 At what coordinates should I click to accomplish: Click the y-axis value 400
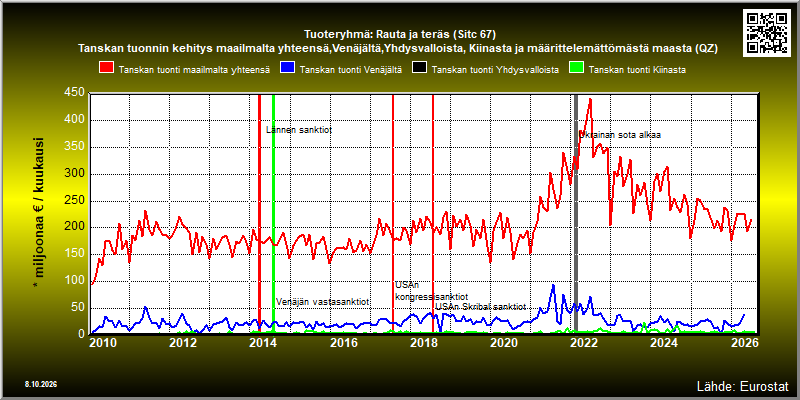pos(74,119)
